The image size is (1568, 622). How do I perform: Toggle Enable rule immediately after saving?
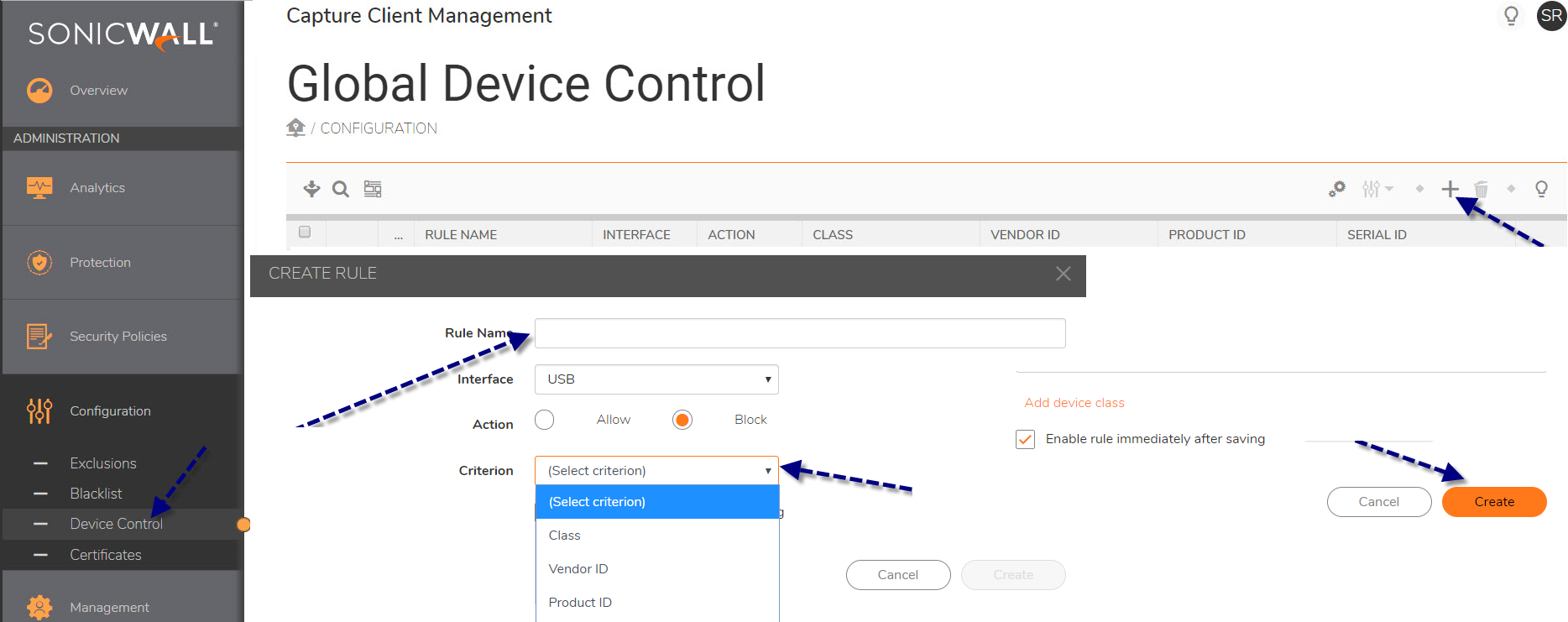tap(1025, 439)
